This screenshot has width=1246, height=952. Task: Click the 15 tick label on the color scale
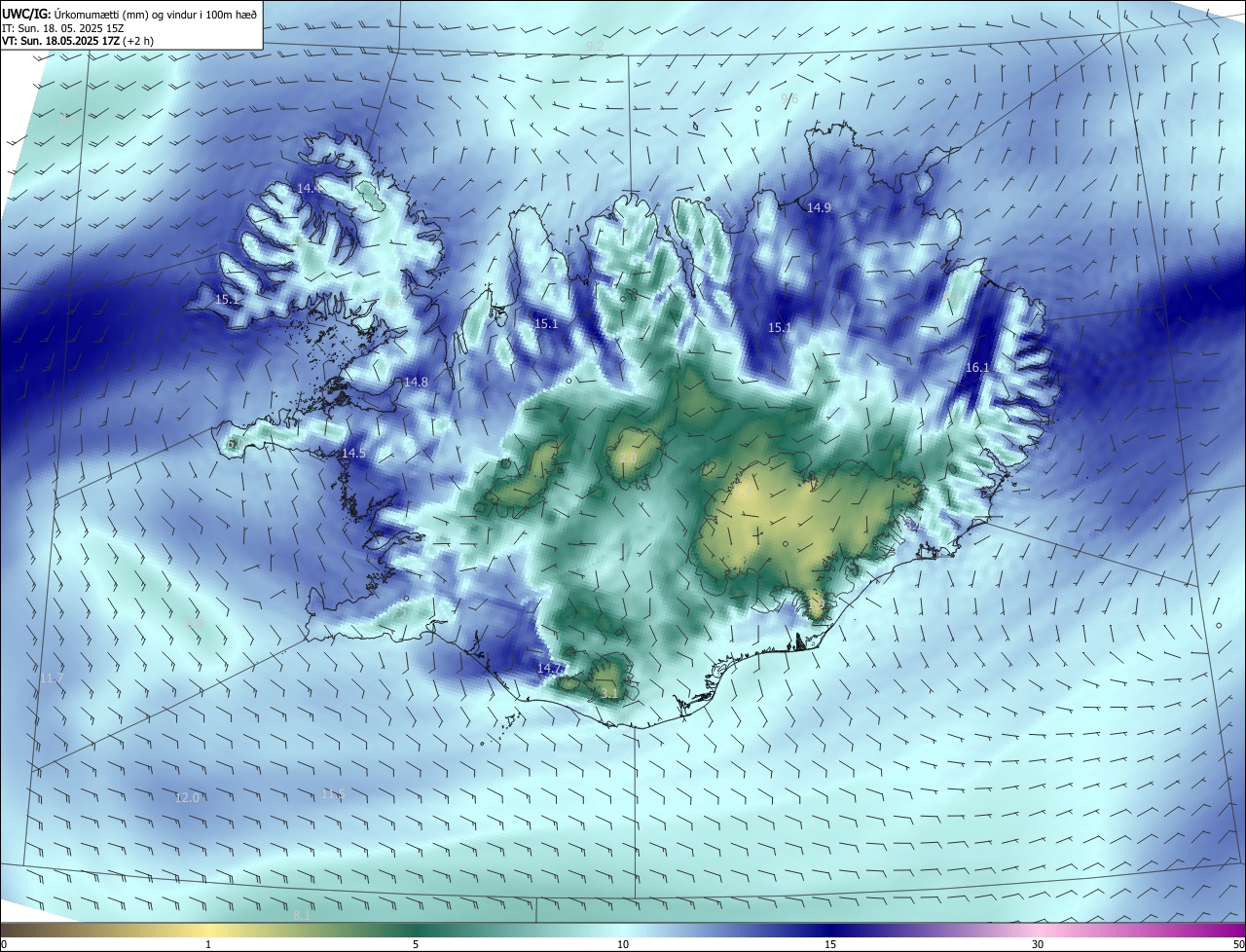point(830,944)
